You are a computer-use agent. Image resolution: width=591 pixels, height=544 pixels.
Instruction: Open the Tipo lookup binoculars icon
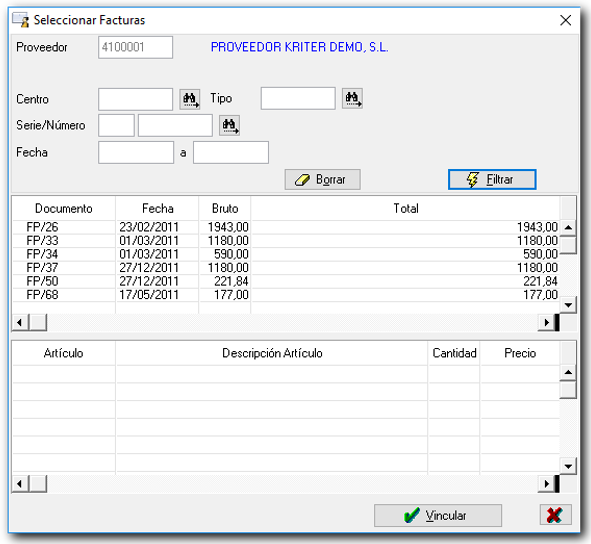352,98
